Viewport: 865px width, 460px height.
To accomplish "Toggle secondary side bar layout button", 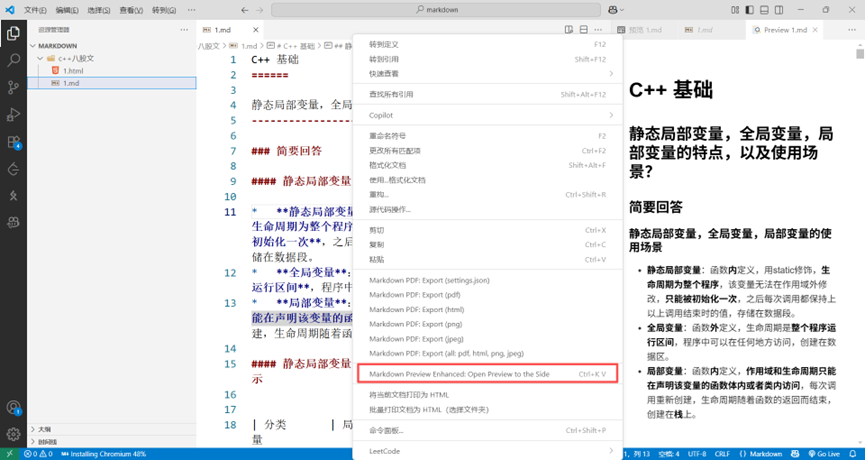I will click(x=779, y=10).
